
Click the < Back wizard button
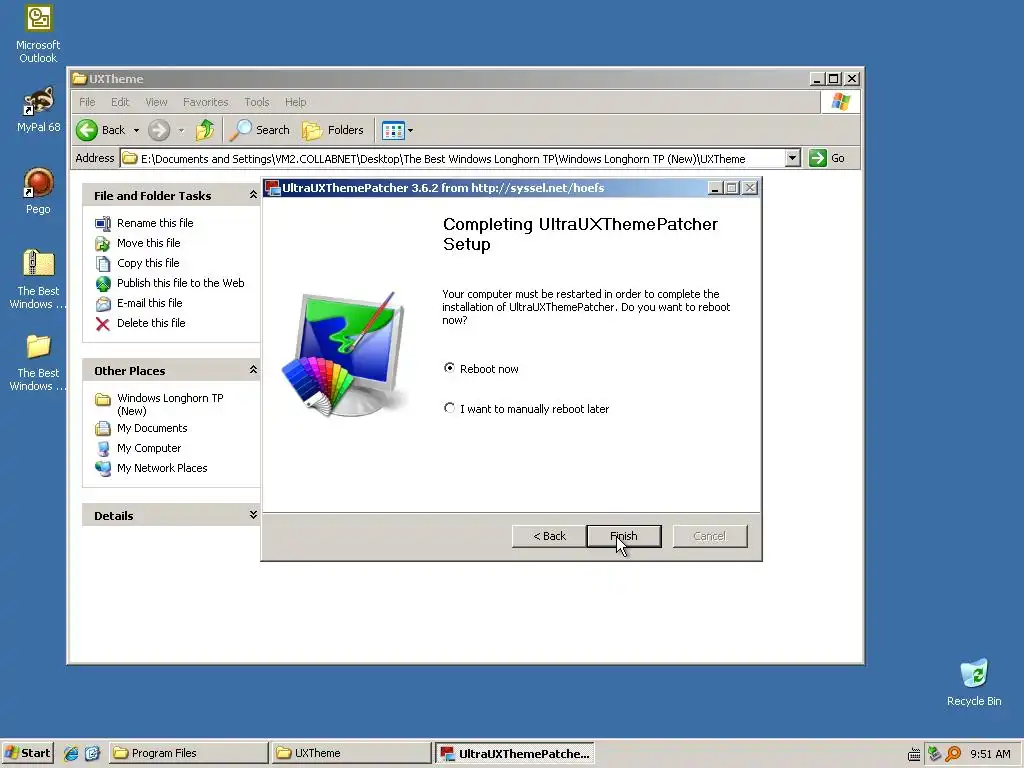pyautogui.click(x=549, y=536)
